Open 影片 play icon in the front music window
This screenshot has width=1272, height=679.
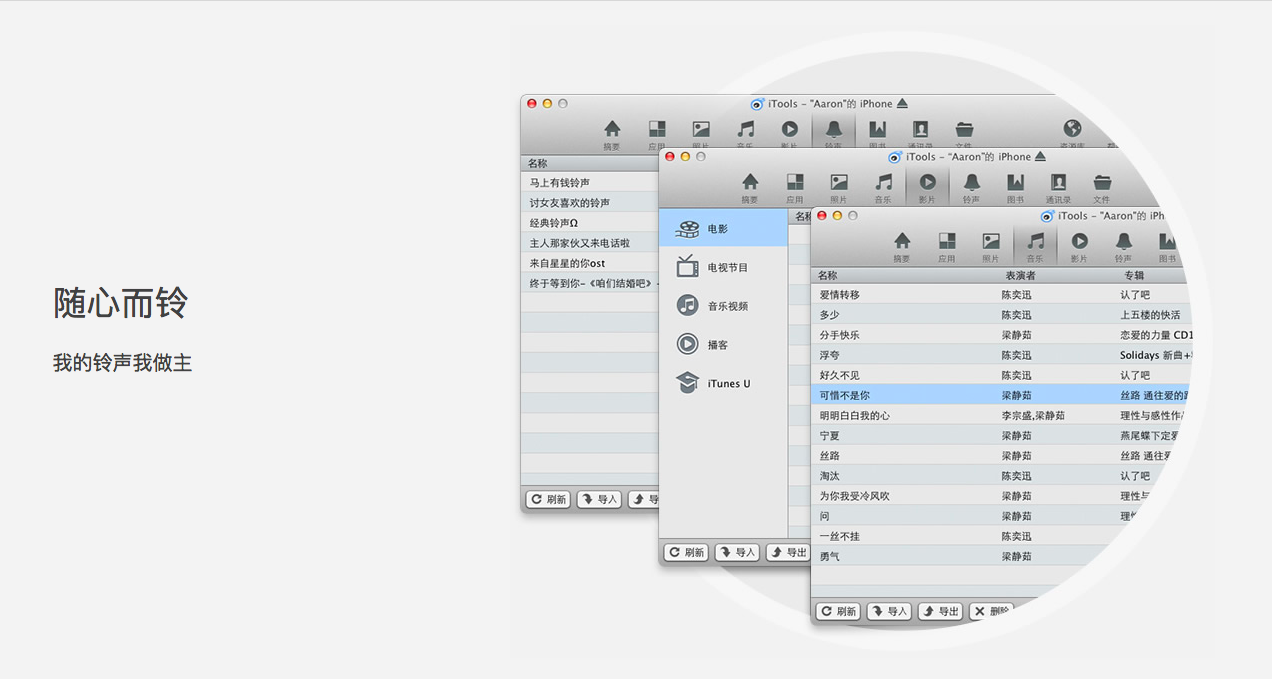click(1079, 241)
